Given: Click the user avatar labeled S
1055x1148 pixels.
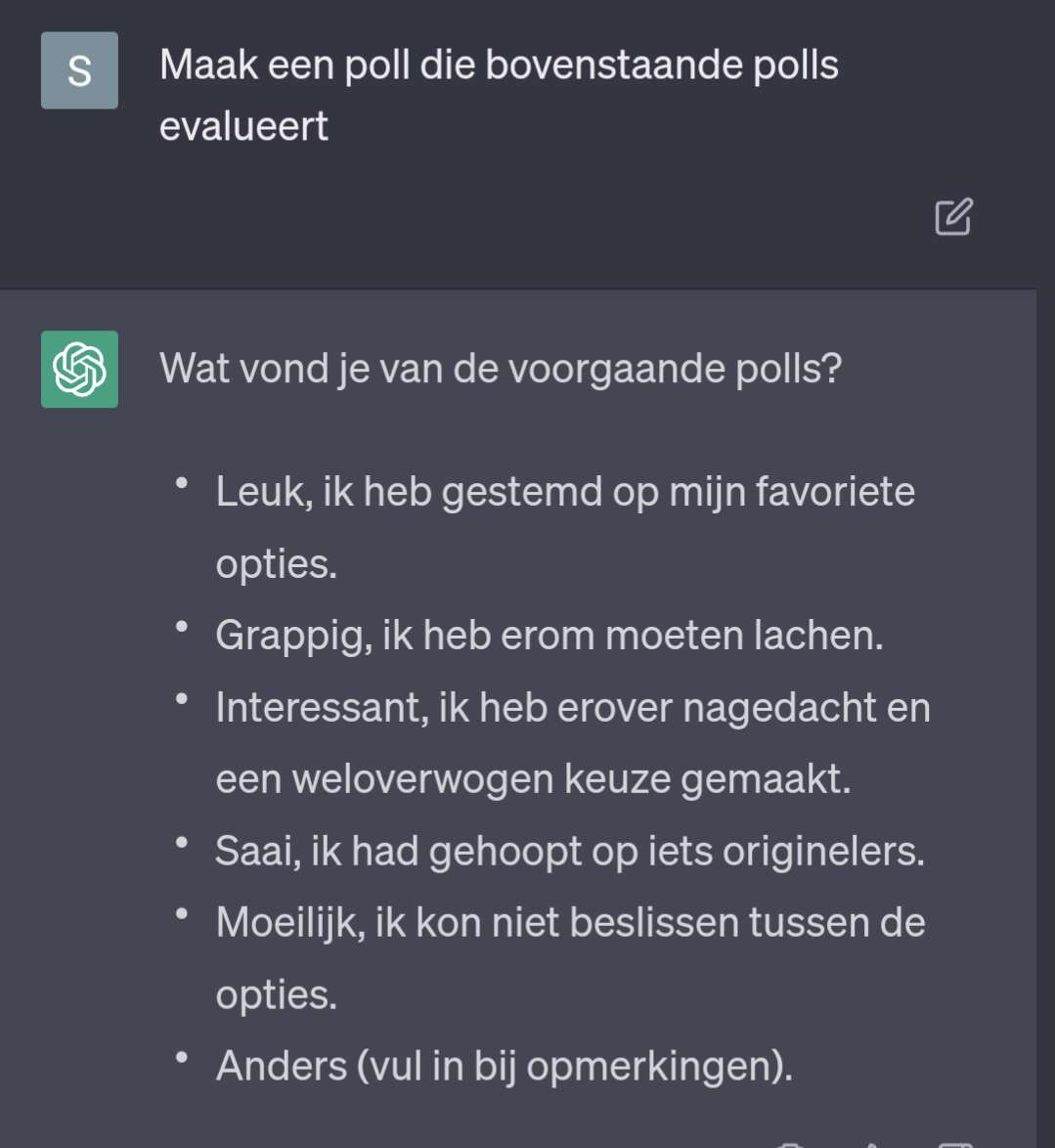Looking at the screenshot, I should click(79, 70).
